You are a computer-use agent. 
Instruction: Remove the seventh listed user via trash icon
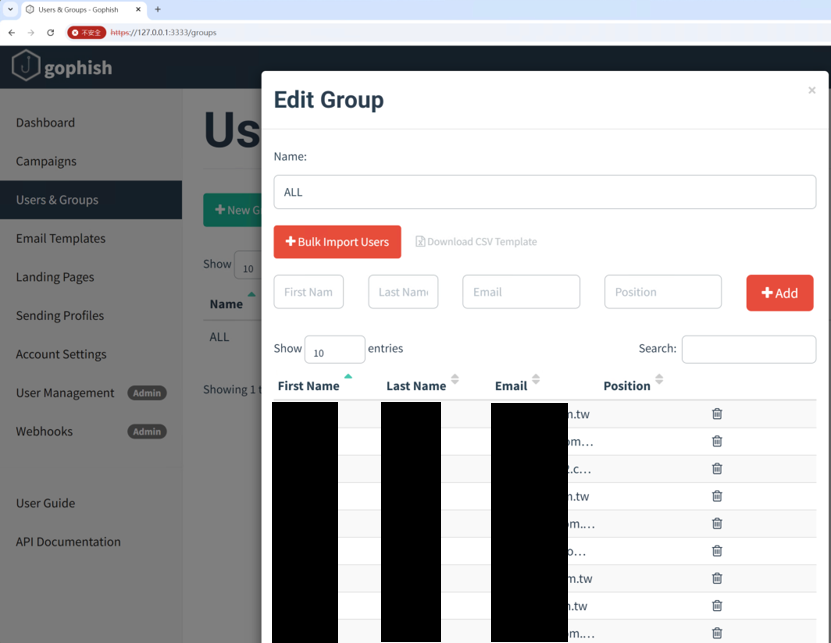click(x=717, y=578)
